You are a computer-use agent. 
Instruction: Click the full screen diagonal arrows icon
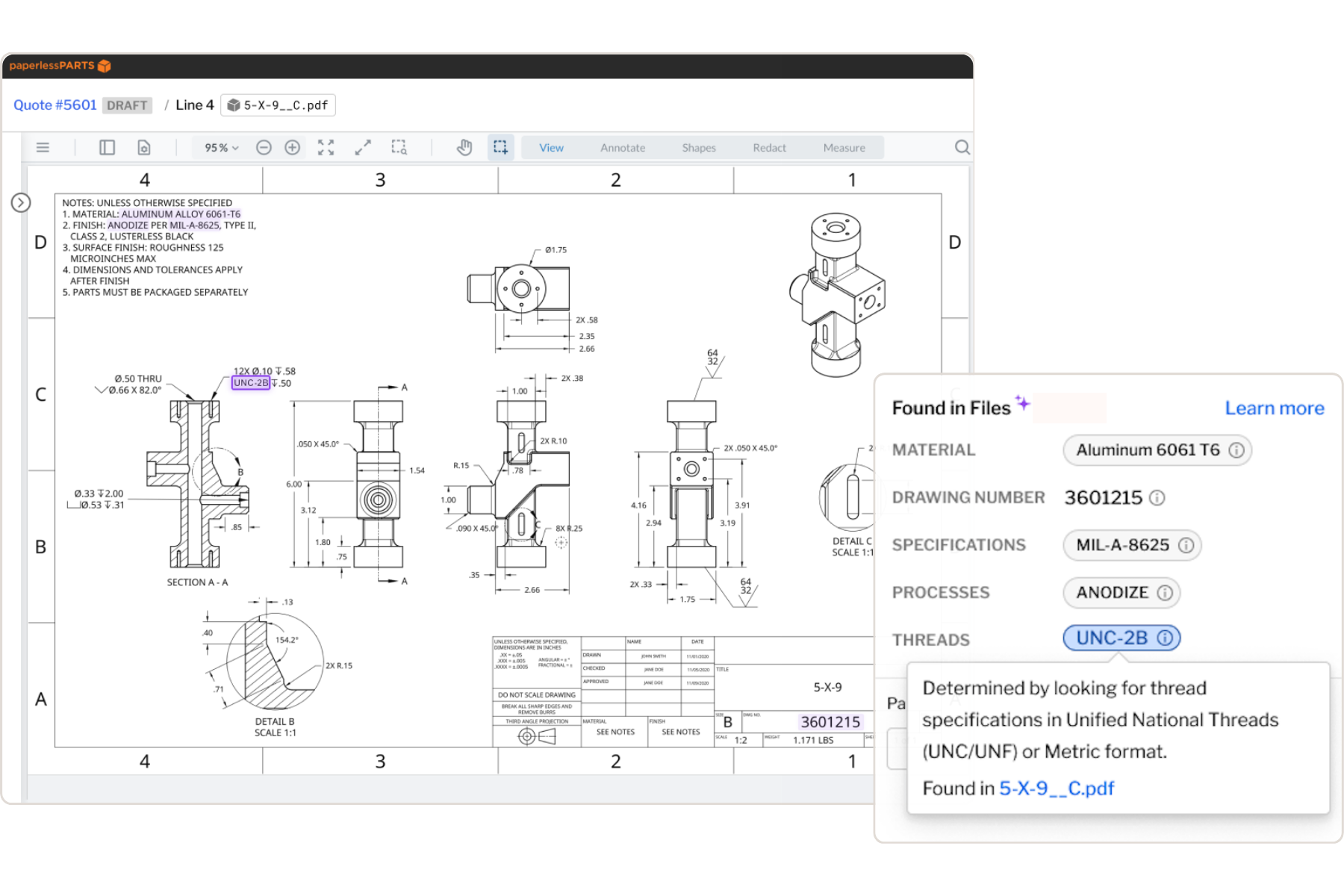(x=363, y=148)
